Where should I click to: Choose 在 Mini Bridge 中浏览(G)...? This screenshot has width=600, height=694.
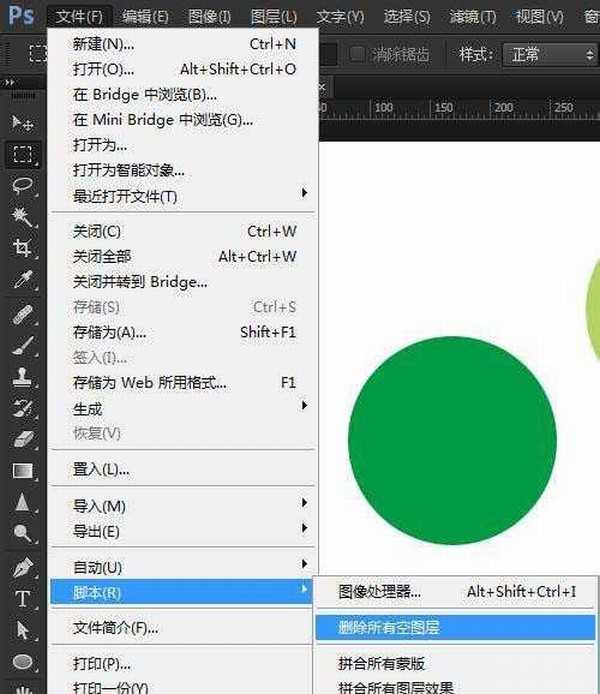click(x=183, y=120)
